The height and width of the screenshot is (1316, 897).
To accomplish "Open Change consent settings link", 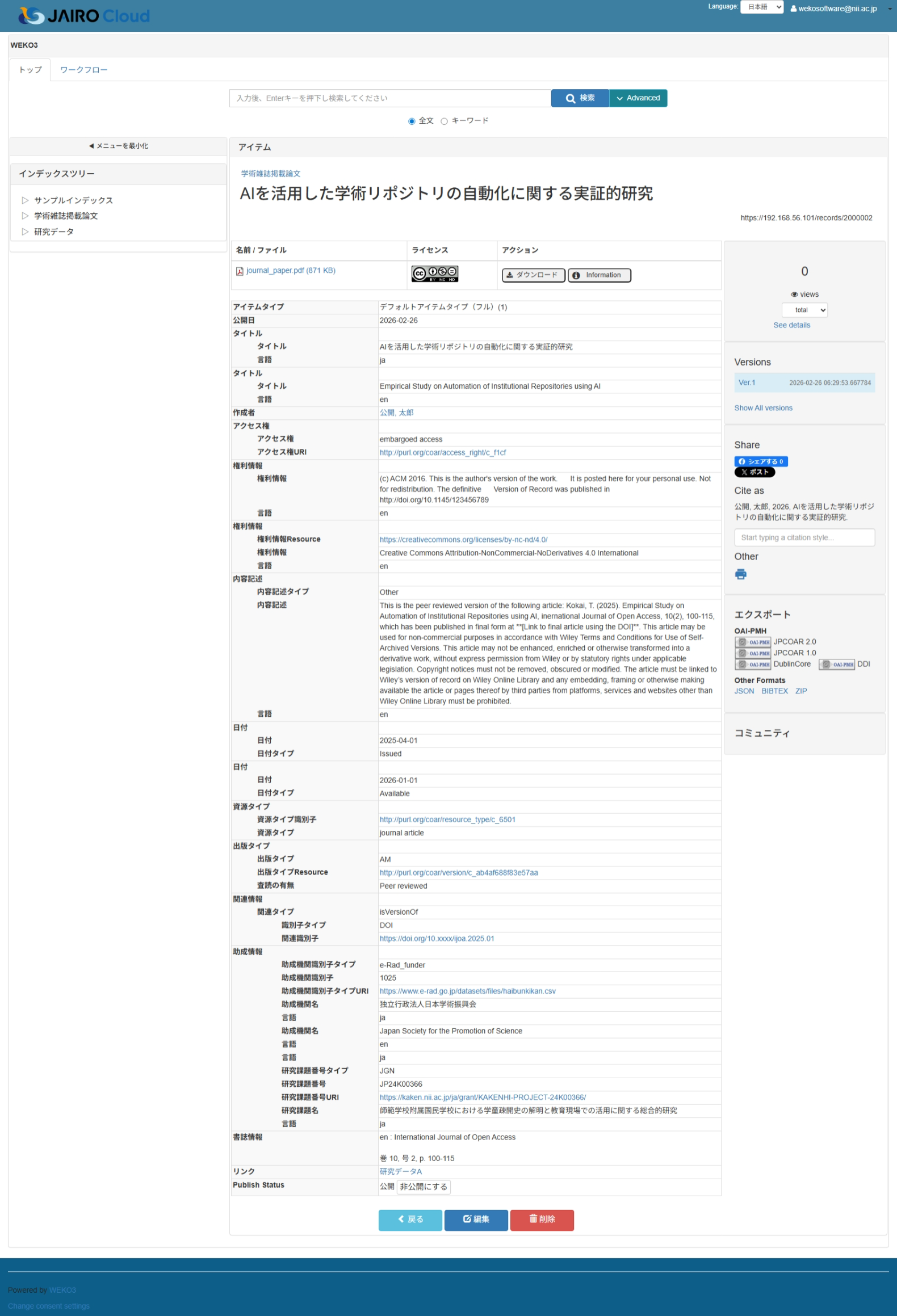I will tap(49, 1306).
